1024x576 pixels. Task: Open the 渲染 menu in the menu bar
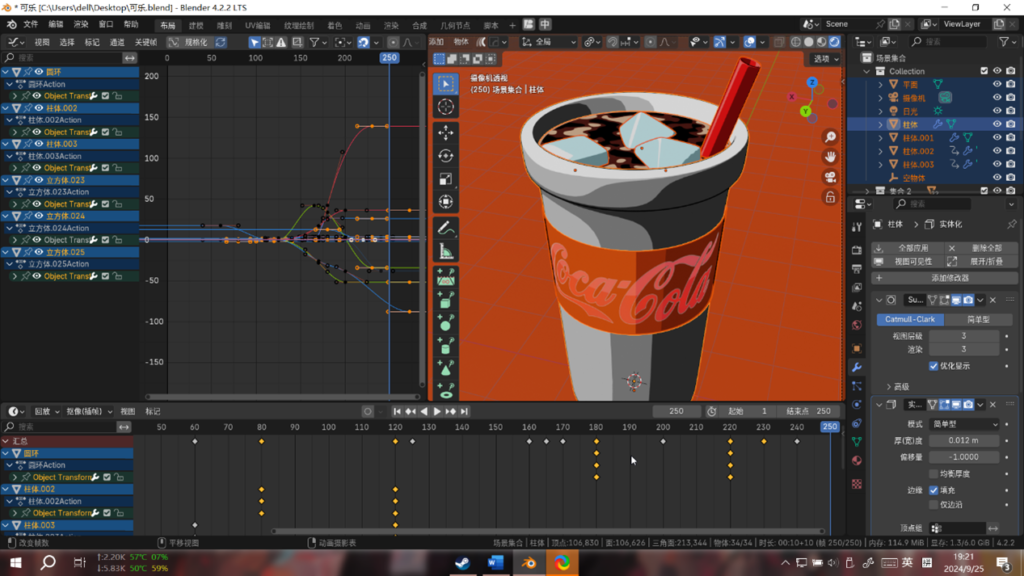coord(81,24)
